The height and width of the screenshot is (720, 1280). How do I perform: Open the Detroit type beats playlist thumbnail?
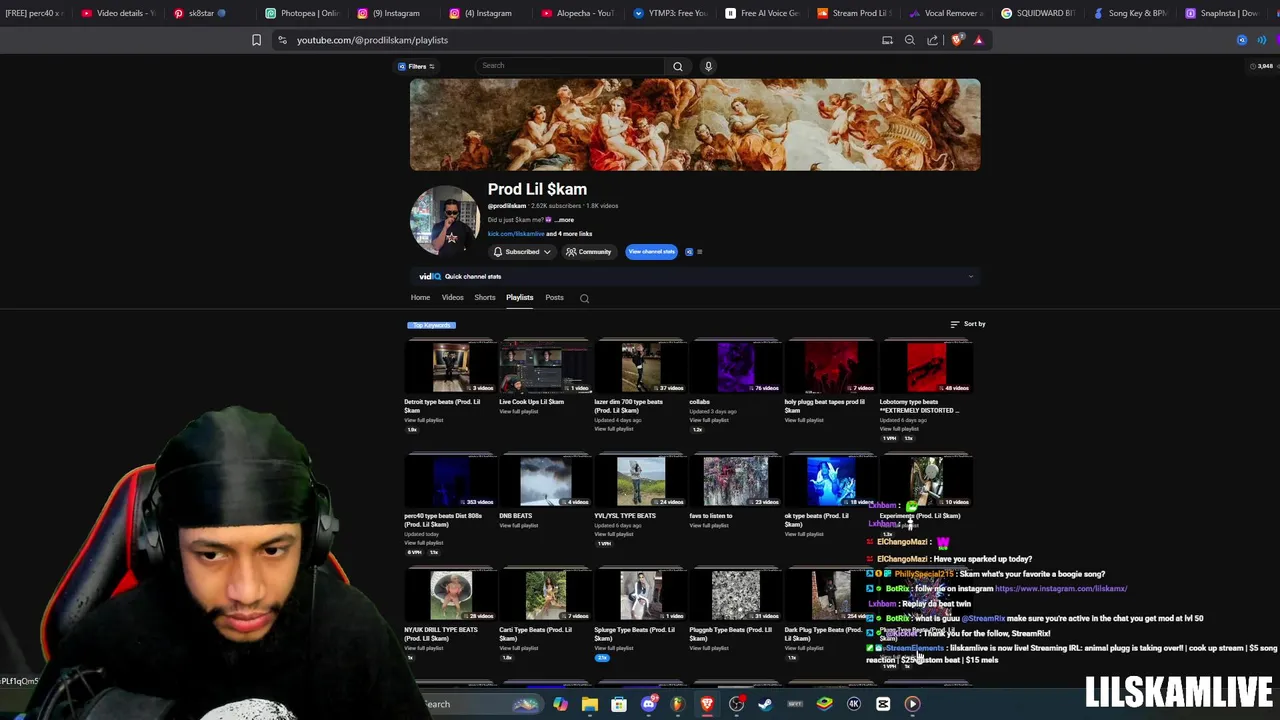pyautogui.click(x=450, y=368)
